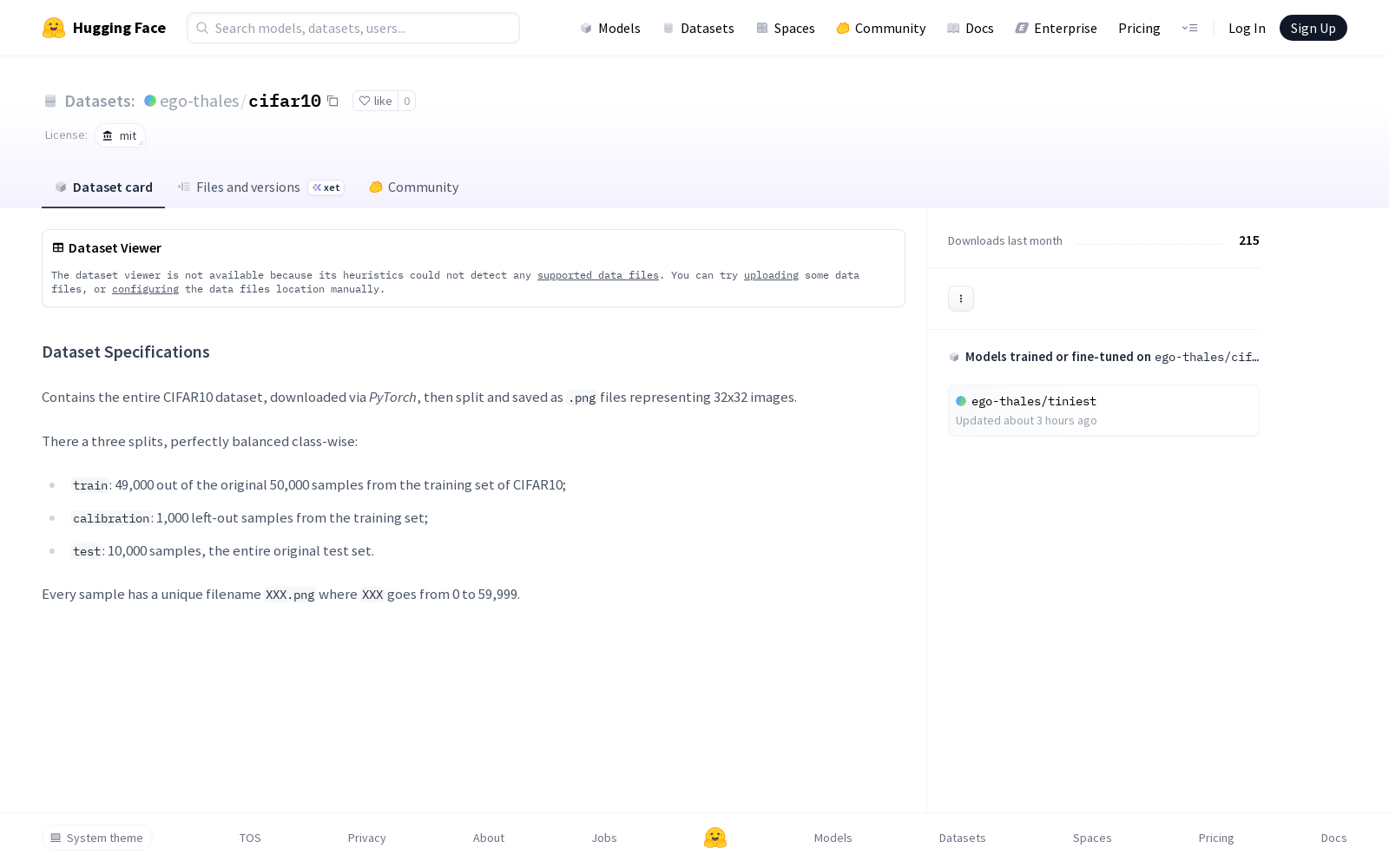Image resolution: width=1389 pixels, height=868 pixels.
Task: Click the like count 0
Action: [406, 101]
